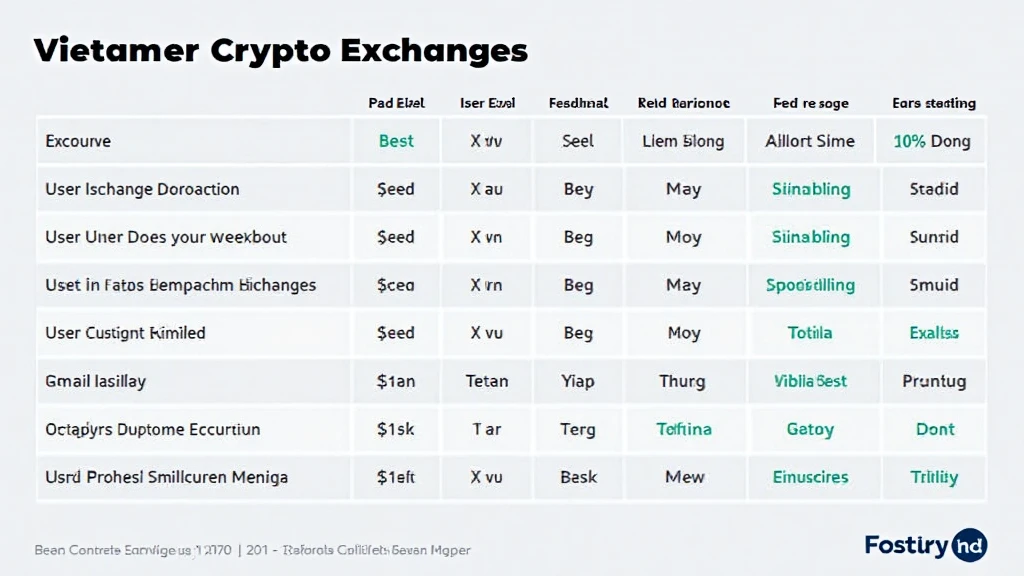Click the Fostiry logo badge
Viewport: 1024px width, 576px height.
925,545
